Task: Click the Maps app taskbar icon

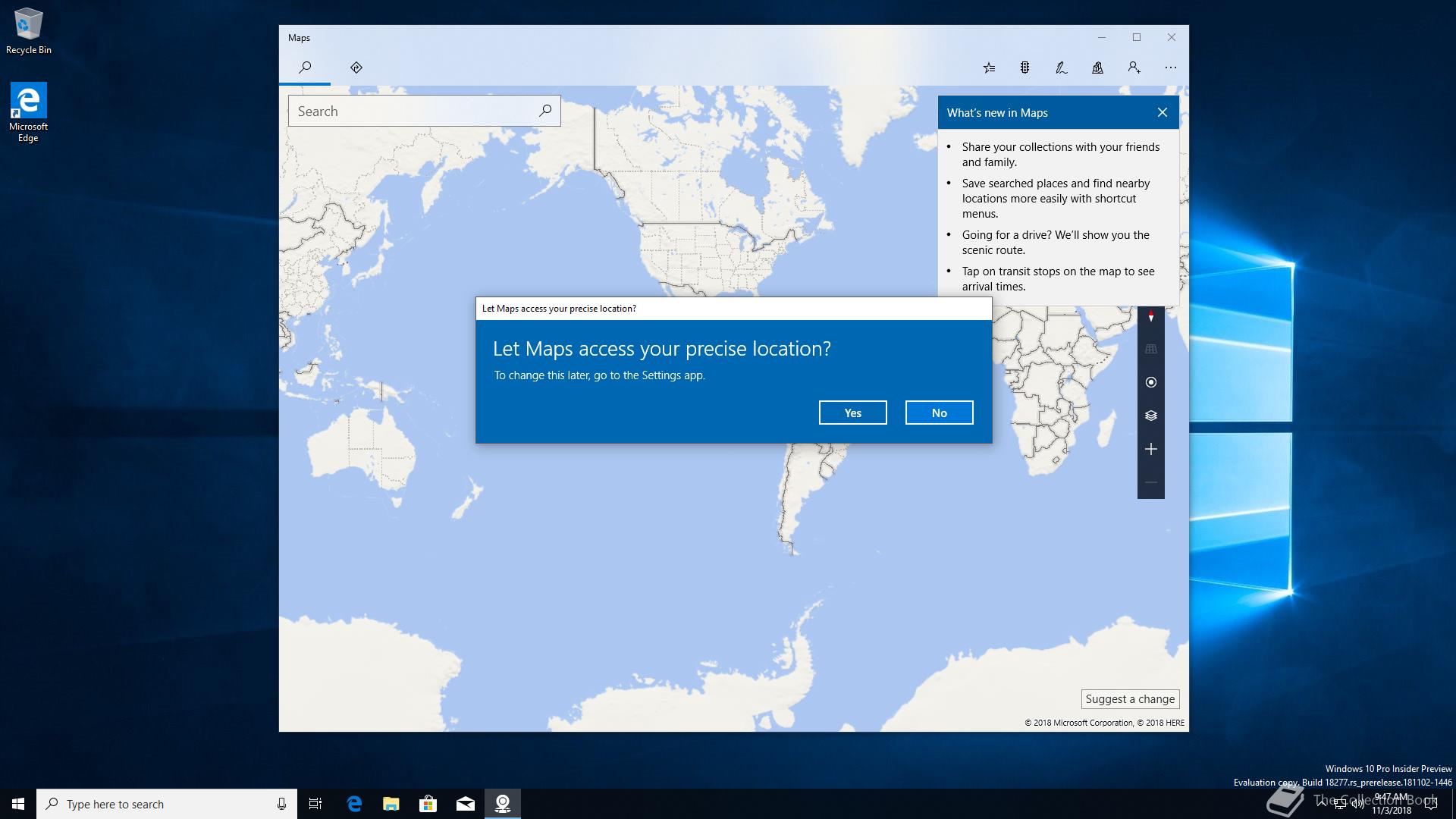Action: 503,804
